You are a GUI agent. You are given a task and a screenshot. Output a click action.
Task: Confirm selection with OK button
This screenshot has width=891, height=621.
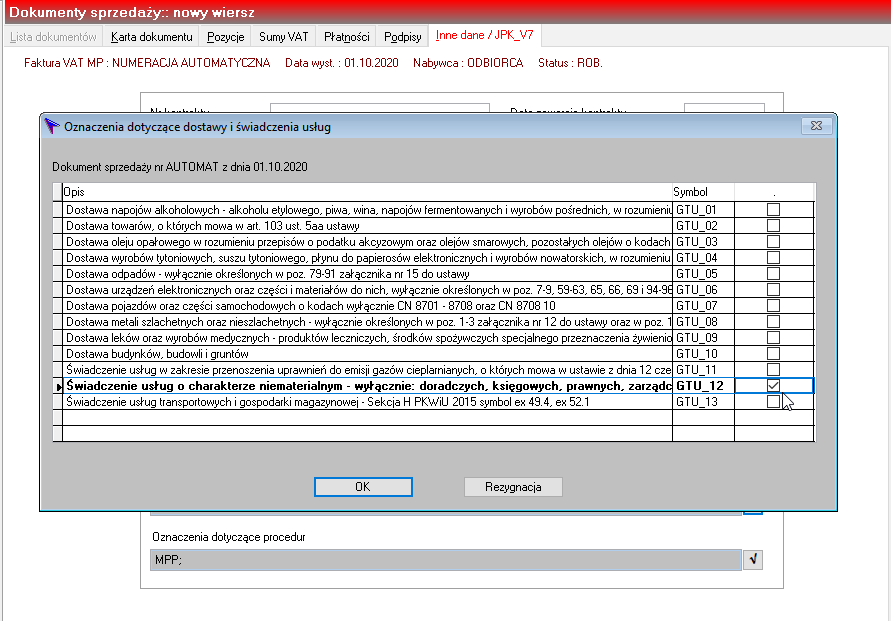[363, 487]
